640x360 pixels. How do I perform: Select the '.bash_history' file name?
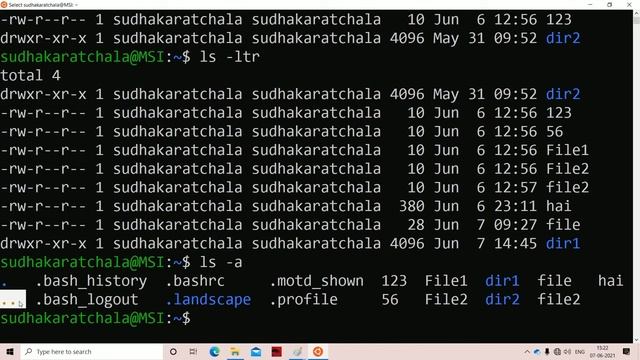pyautogui.click(x=91, y=281)
